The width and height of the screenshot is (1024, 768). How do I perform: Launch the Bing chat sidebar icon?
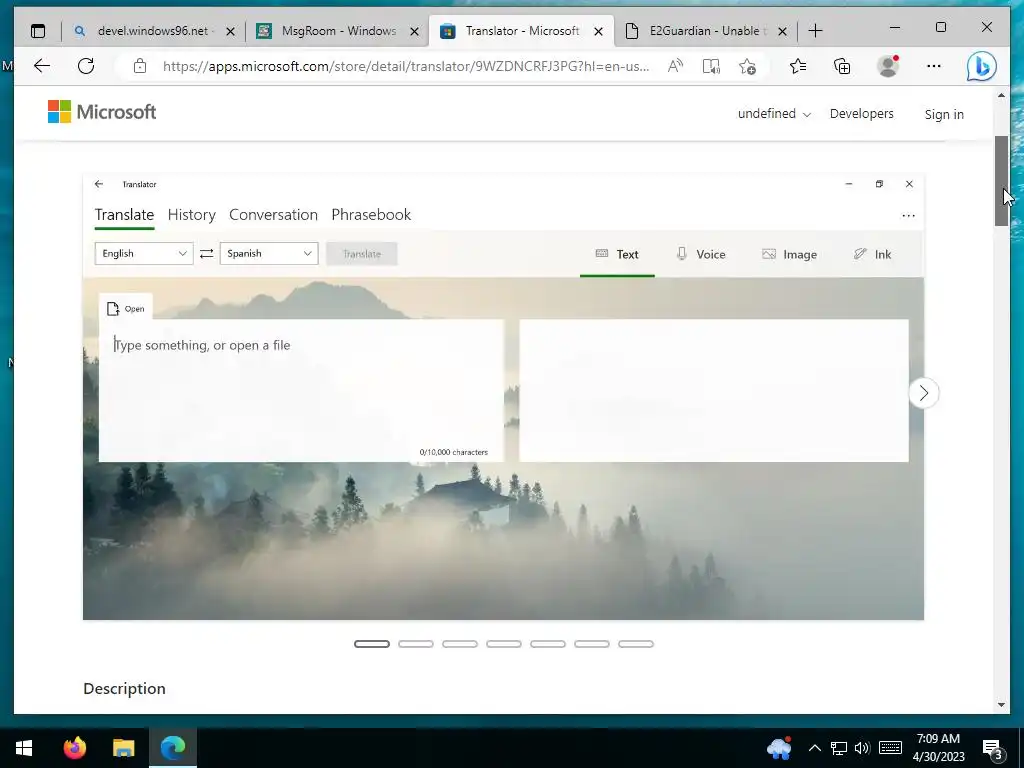point(982,66)
